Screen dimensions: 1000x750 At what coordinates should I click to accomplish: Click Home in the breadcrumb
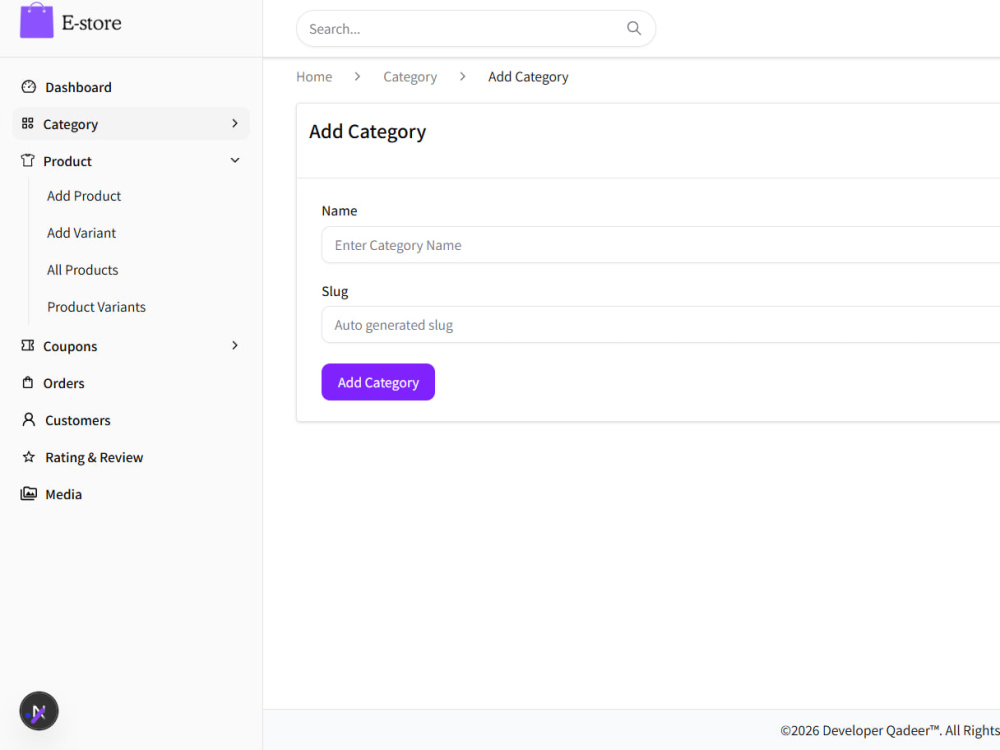click(x=314, y=77)
